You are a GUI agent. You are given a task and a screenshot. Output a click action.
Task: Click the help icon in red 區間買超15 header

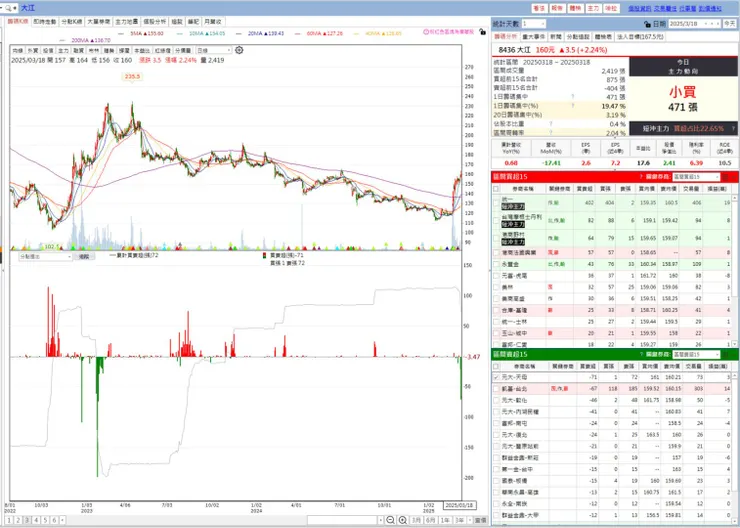pyautogui.click(x=641, y=177)
